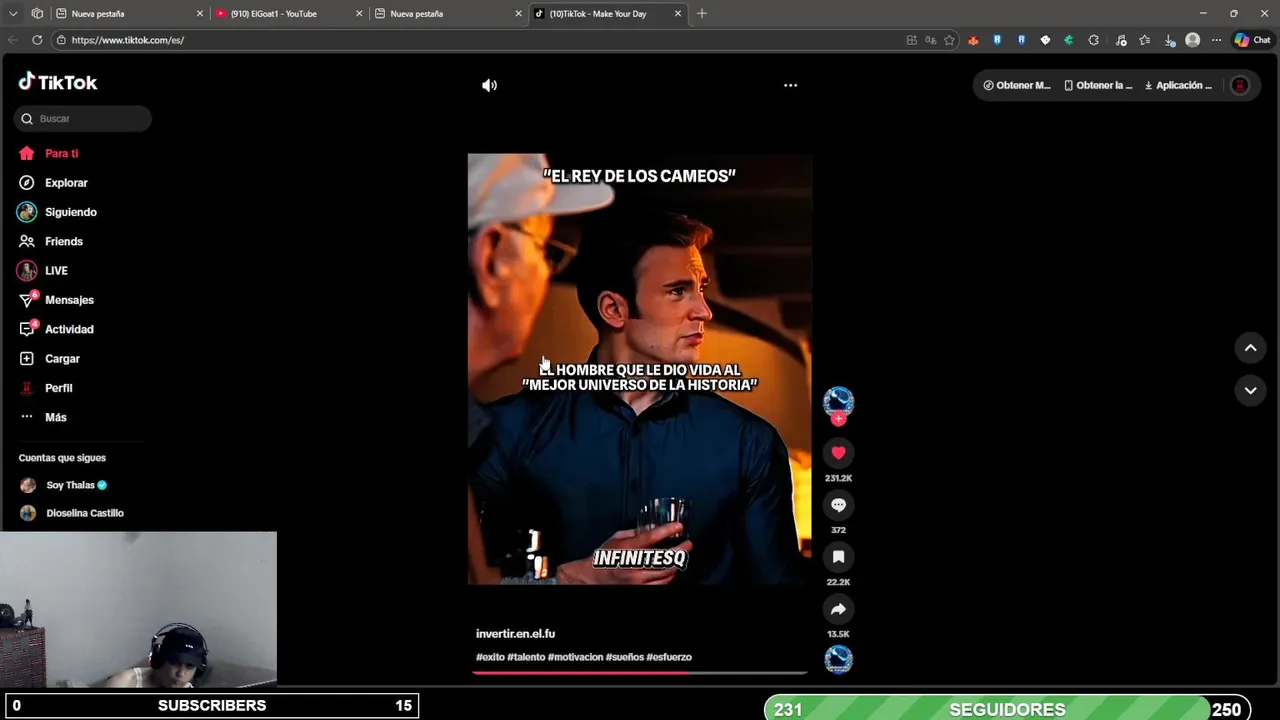The width and height of the screenshot is (1280, 720).
Task: Open the translate page icon
Action: 930,40
